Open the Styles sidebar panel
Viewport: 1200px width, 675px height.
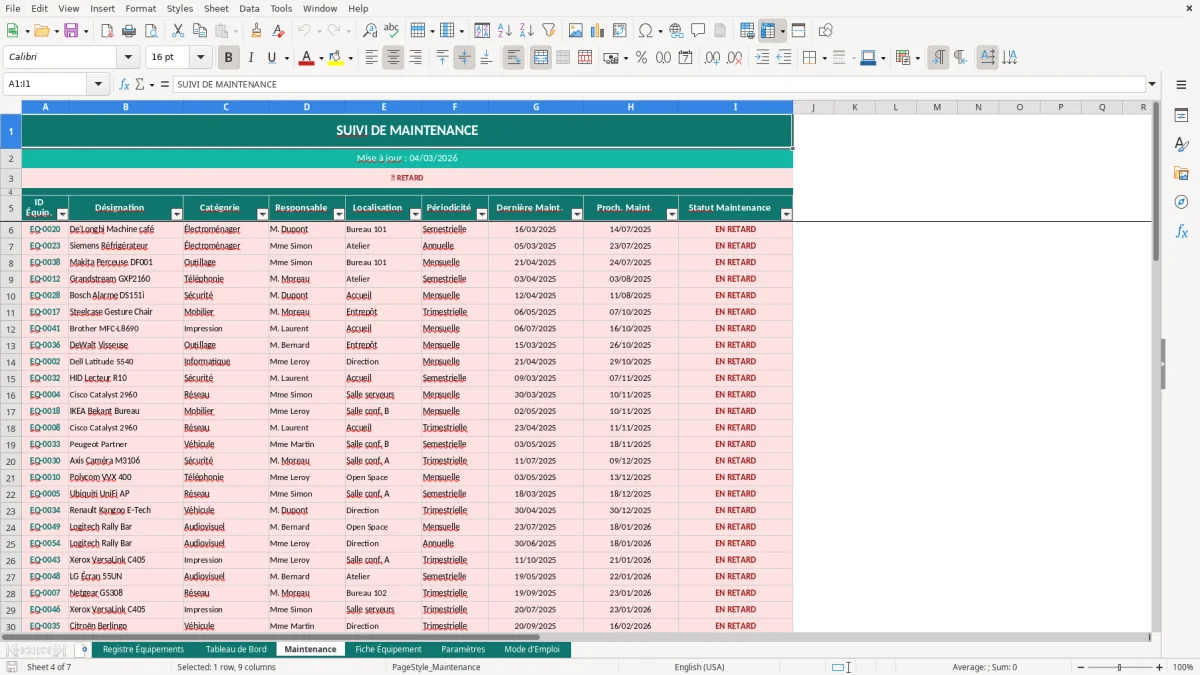1181,144
